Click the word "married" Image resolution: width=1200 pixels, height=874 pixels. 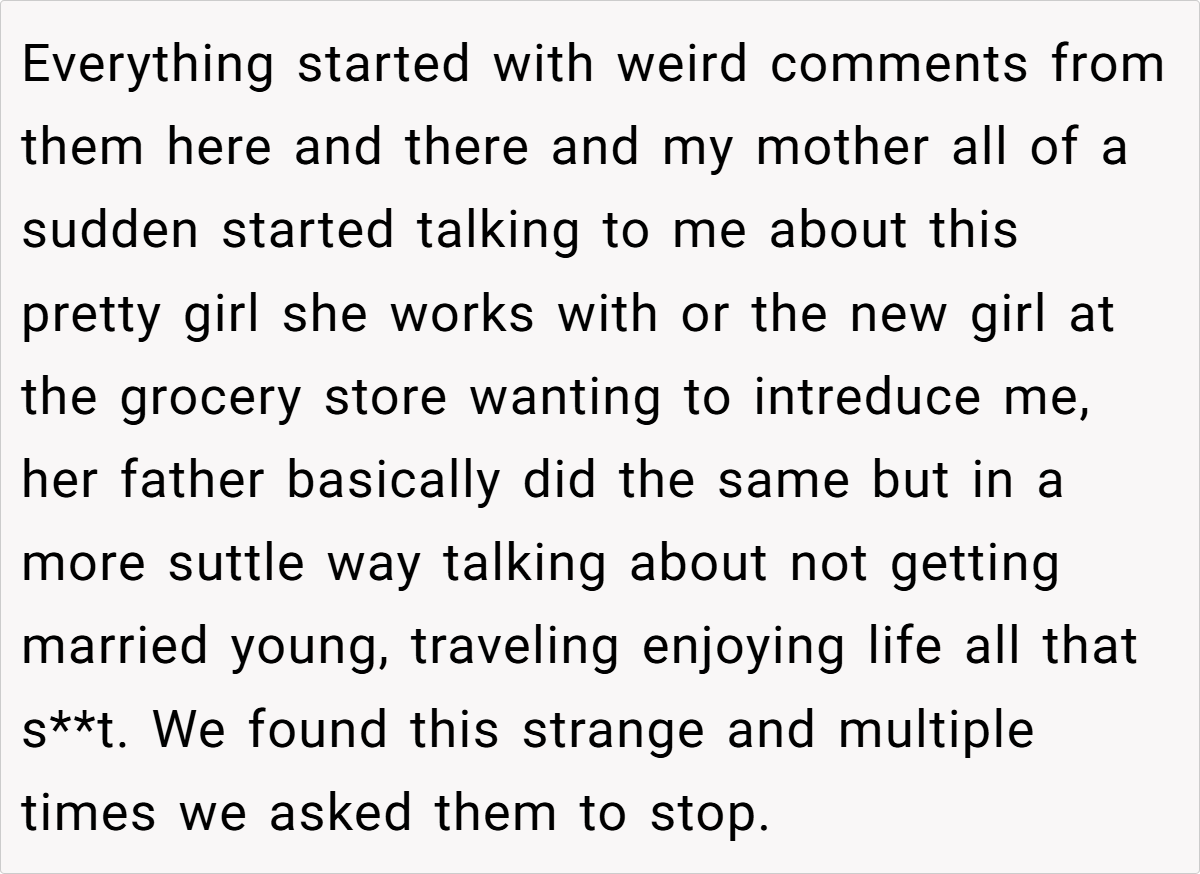(116, 646)
